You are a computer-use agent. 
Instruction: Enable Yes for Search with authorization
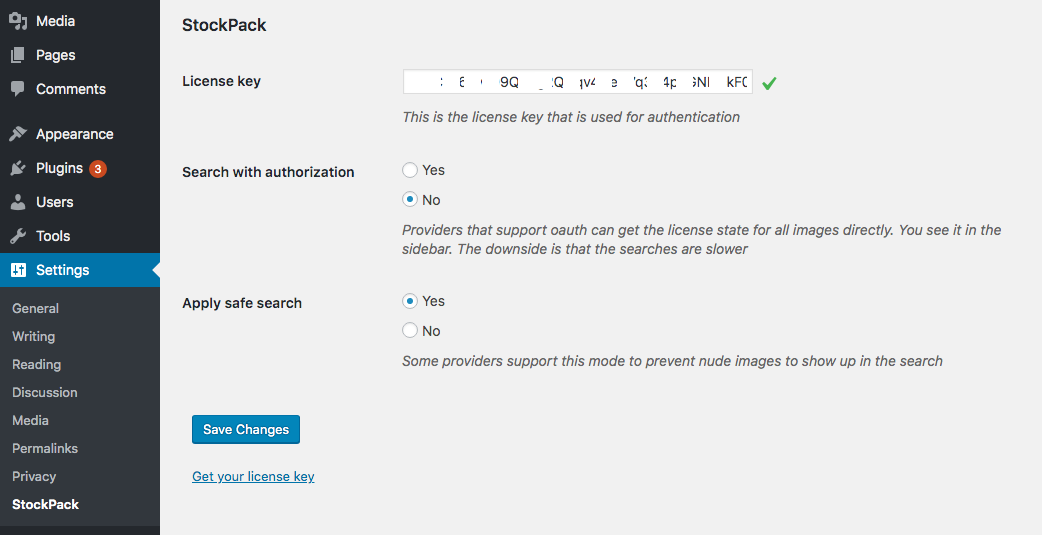tap(410, 170)
